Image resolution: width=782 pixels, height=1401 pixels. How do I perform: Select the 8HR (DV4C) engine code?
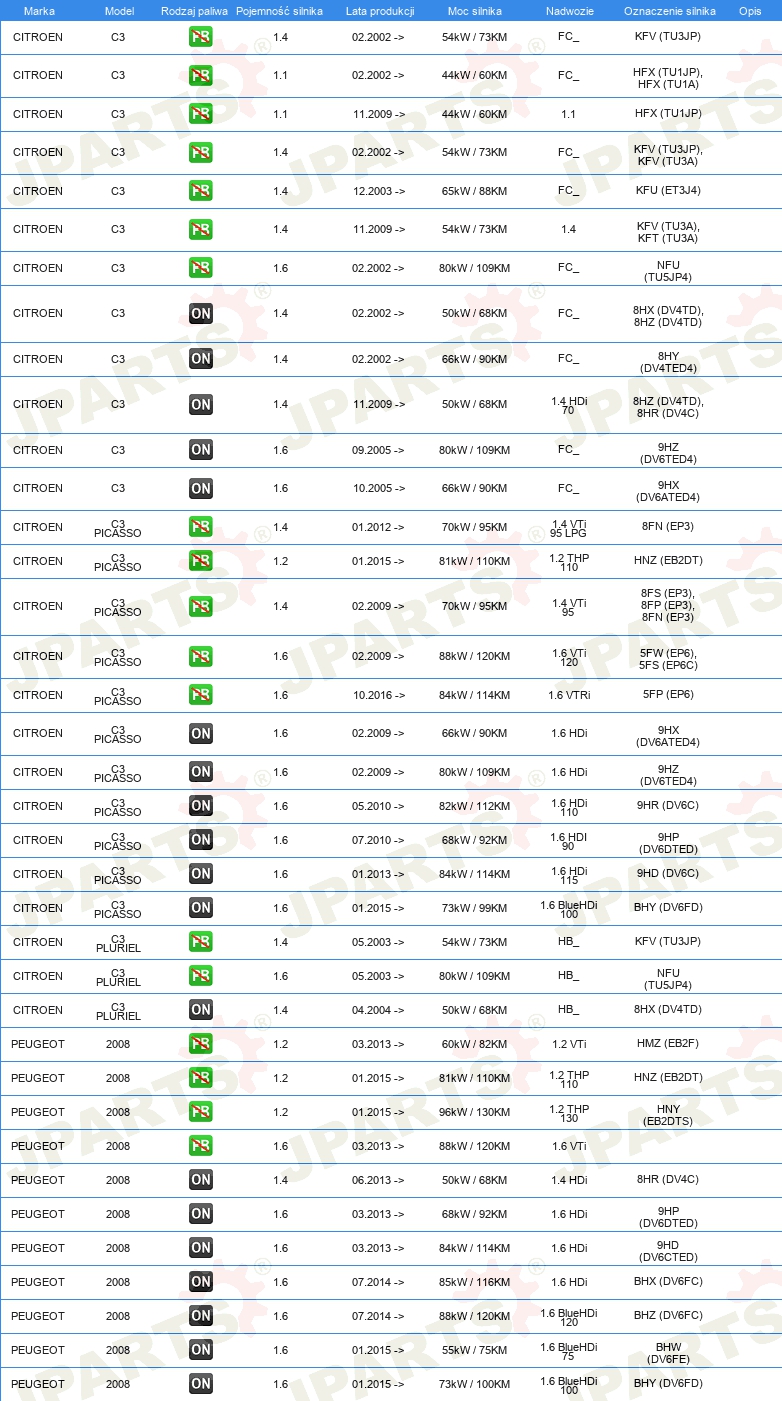[668, 1180]
